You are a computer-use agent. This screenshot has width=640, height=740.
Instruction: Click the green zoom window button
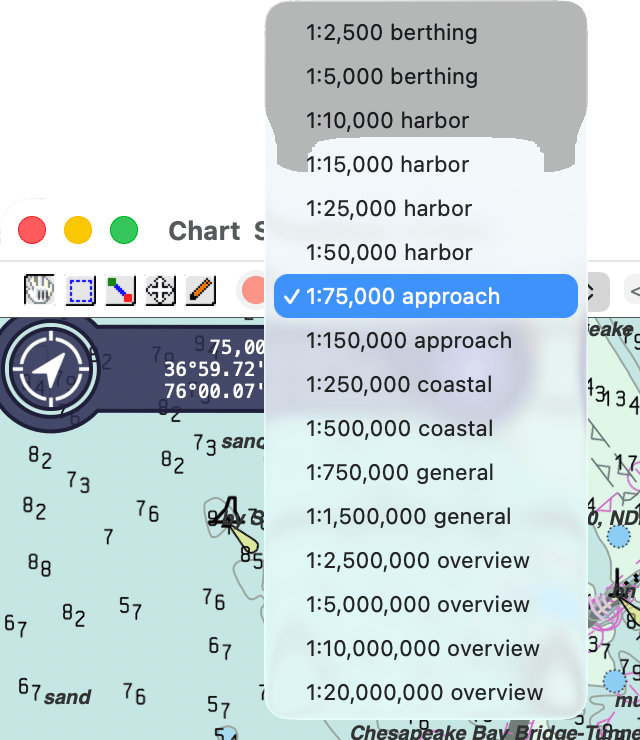coord(124,230)
